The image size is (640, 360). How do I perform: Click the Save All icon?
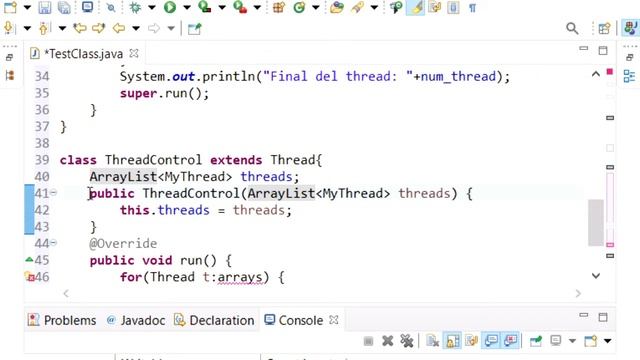coord(64,7)
